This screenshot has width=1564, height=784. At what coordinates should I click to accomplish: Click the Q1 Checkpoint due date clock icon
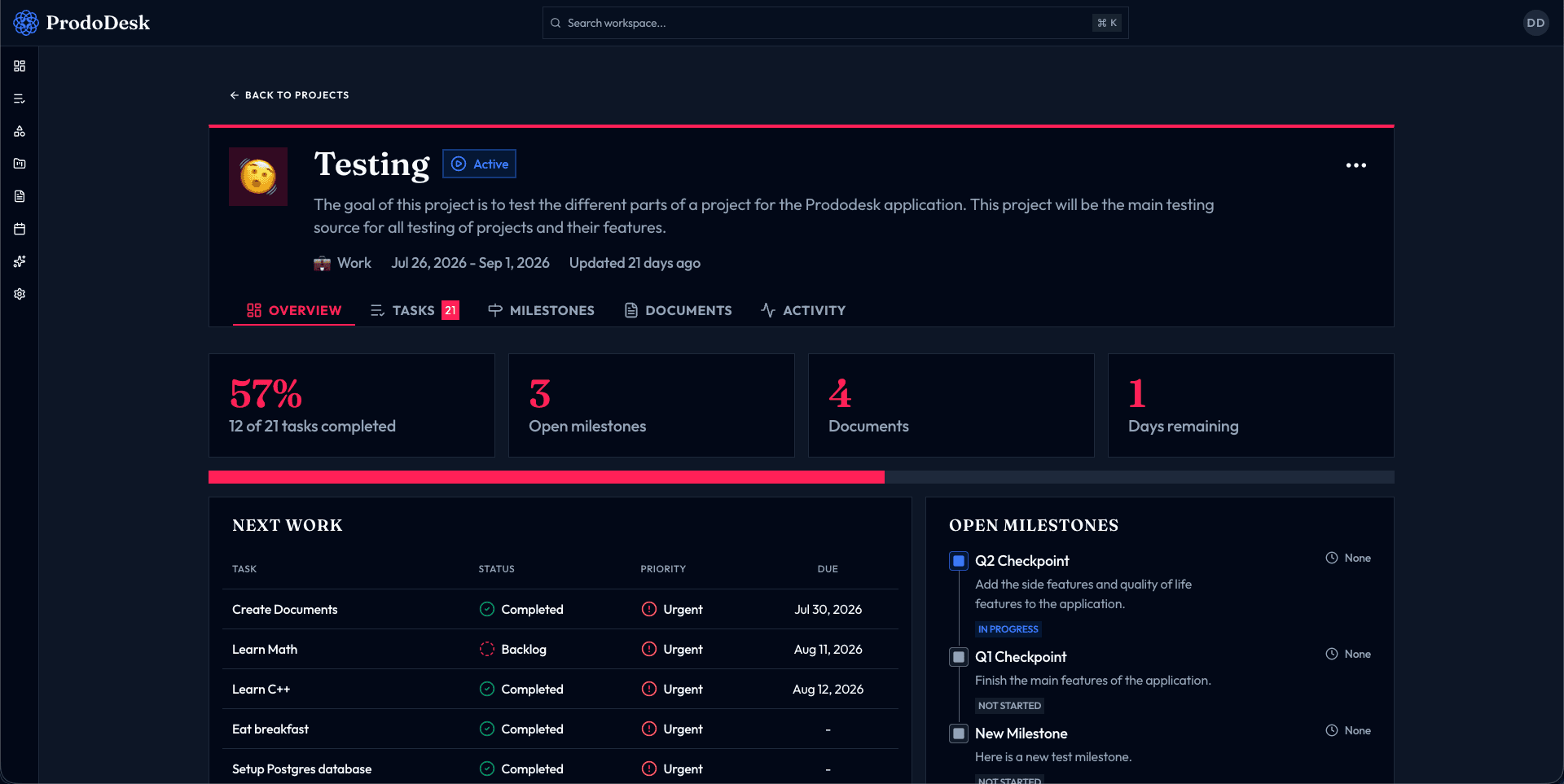point(1332,654)
